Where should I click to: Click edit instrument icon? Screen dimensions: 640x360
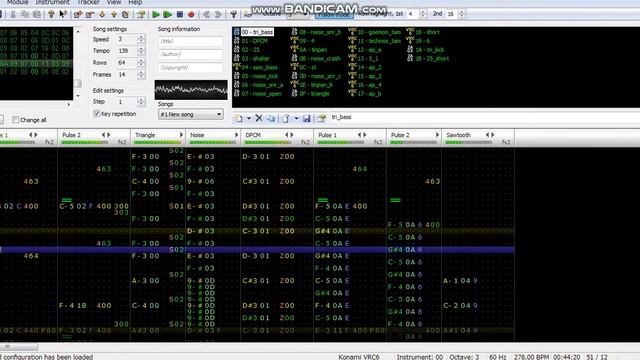[x=321, y=119]
